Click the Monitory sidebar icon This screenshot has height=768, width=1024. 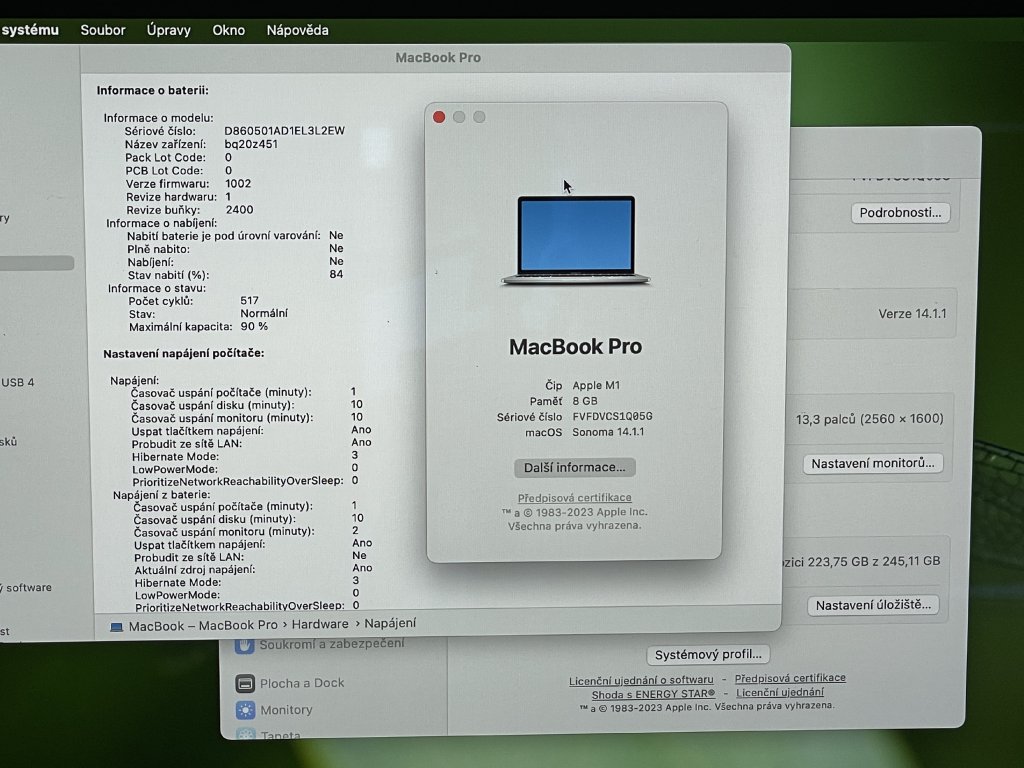click(x=246, y=710)
